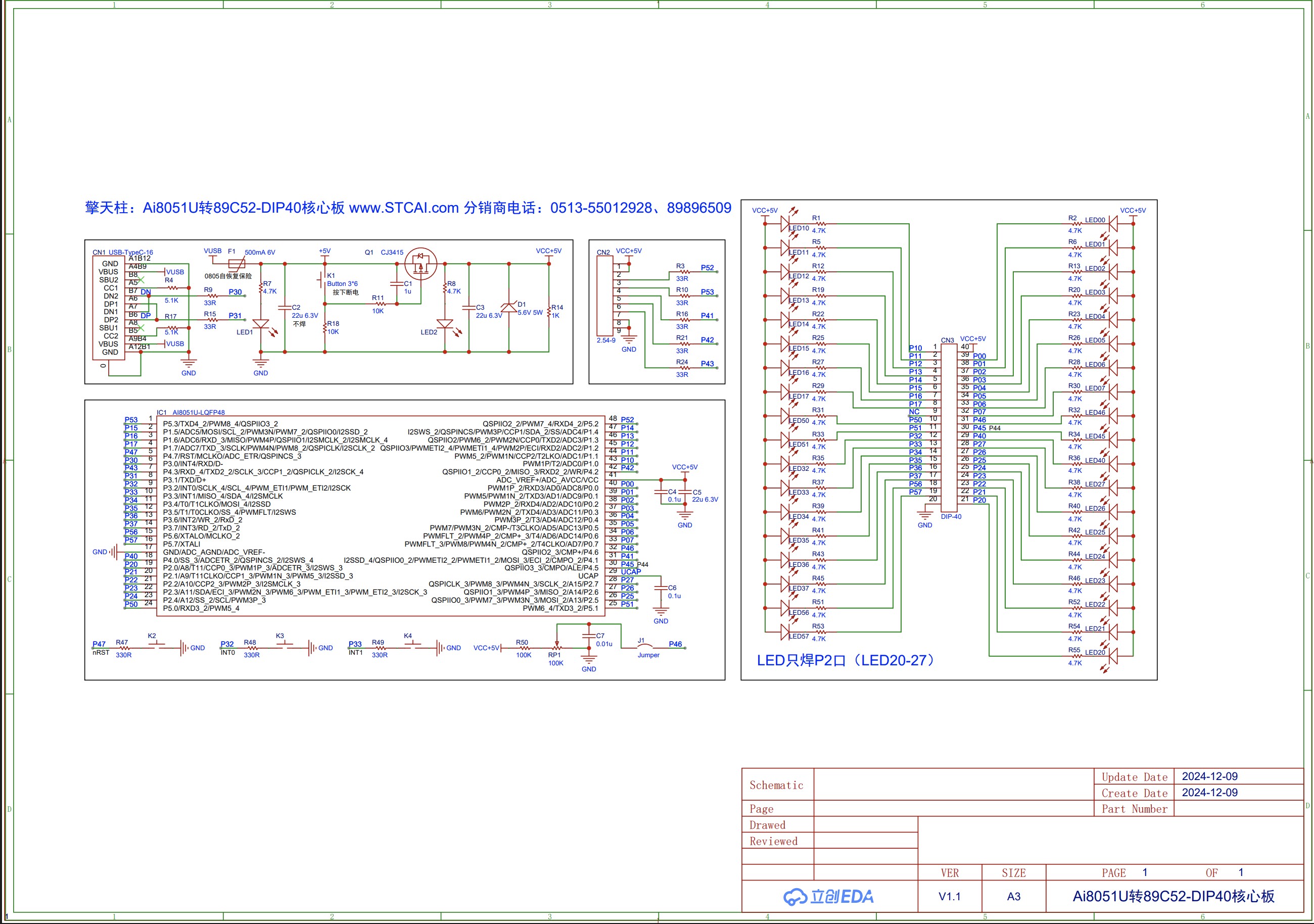This screenshot has width=1314, height=924.
Task: Select the CN2 2.54-9 connector body
Action: [604, 296]
